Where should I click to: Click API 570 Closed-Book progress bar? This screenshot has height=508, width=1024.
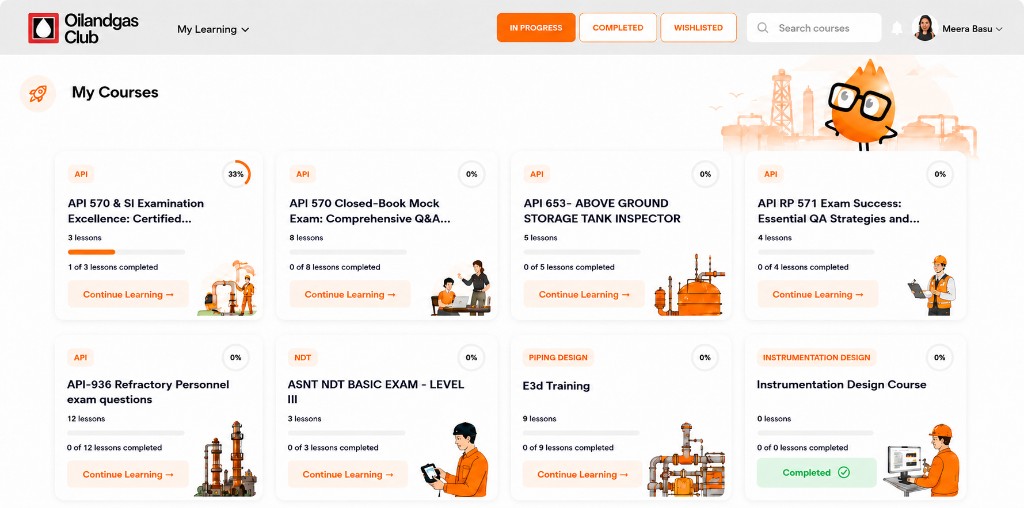point(347,252)
